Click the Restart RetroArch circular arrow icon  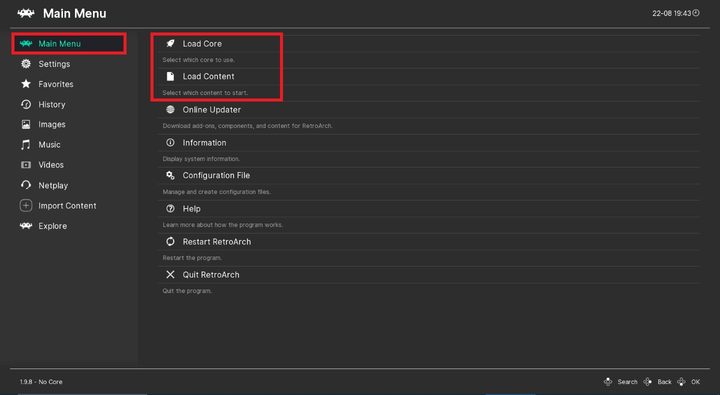(170, 242)
